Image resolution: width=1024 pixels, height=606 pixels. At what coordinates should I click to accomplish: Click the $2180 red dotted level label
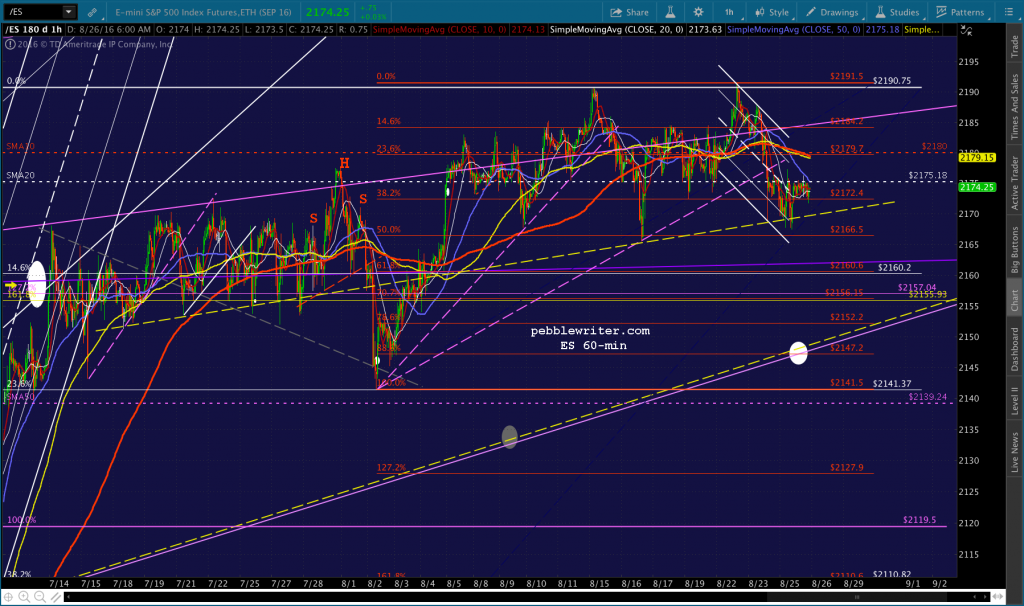coord(935,146)
